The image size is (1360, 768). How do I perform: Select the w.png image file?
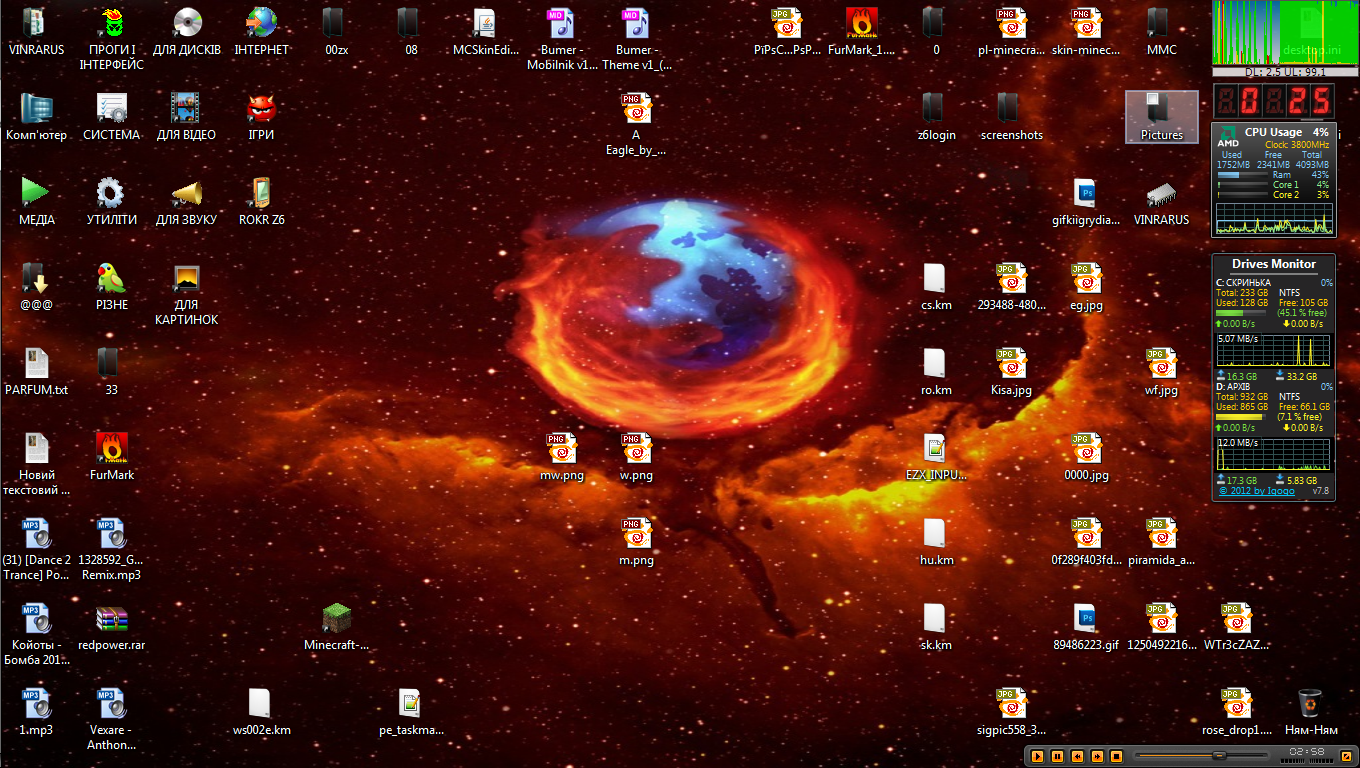click(x=636, y=457)
